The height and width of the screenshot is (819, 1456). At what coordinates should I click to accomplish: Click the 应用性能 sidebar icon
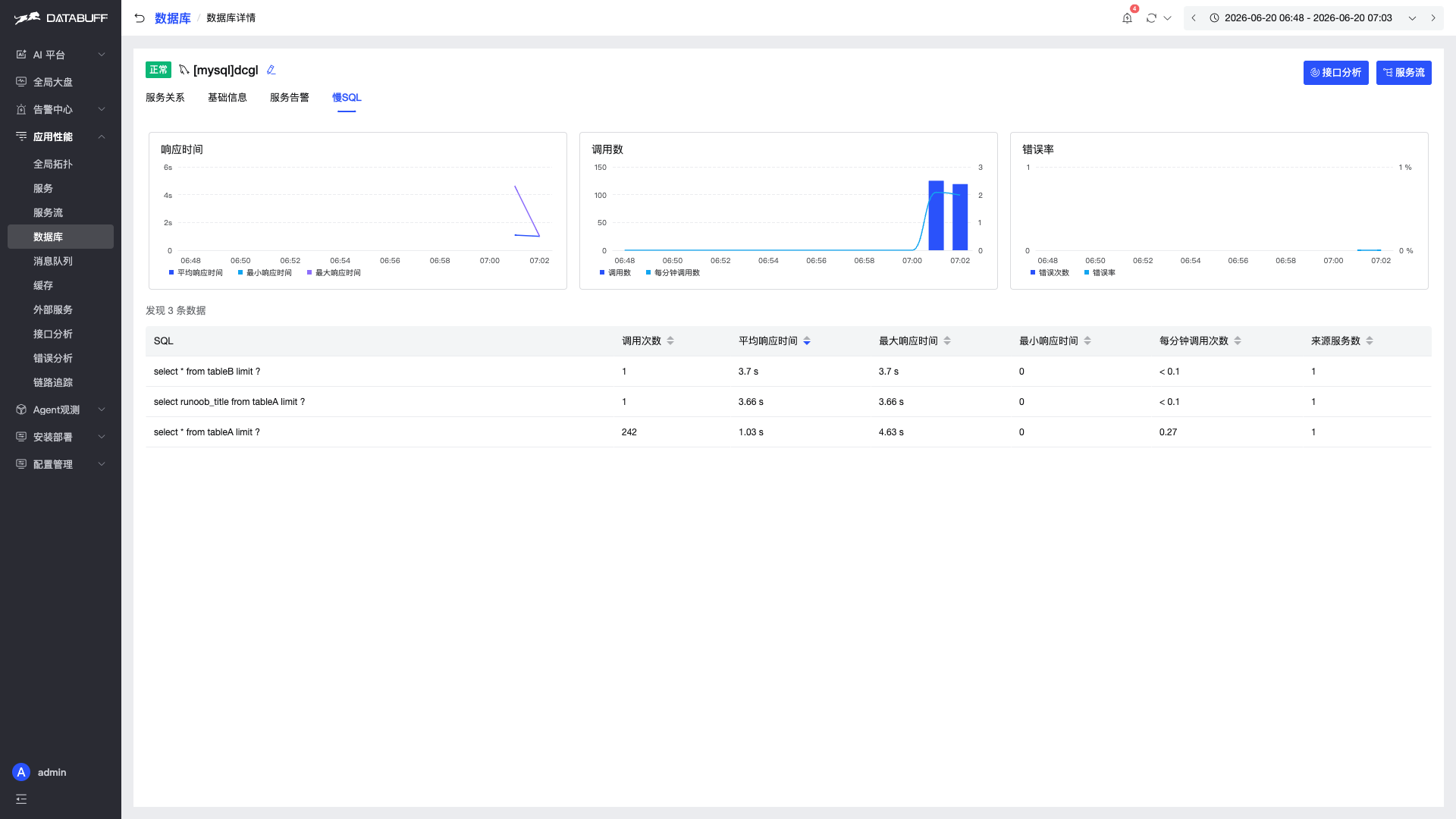pos(21,136)
